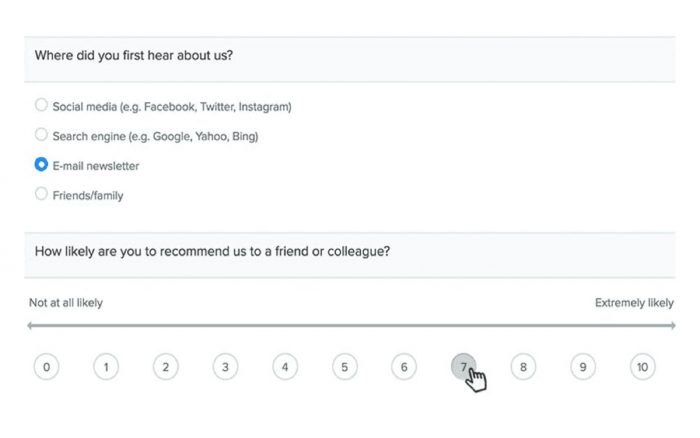Rate likelihood as 0
This screenshot has height=438, width=700.
[x=46, y=367]
